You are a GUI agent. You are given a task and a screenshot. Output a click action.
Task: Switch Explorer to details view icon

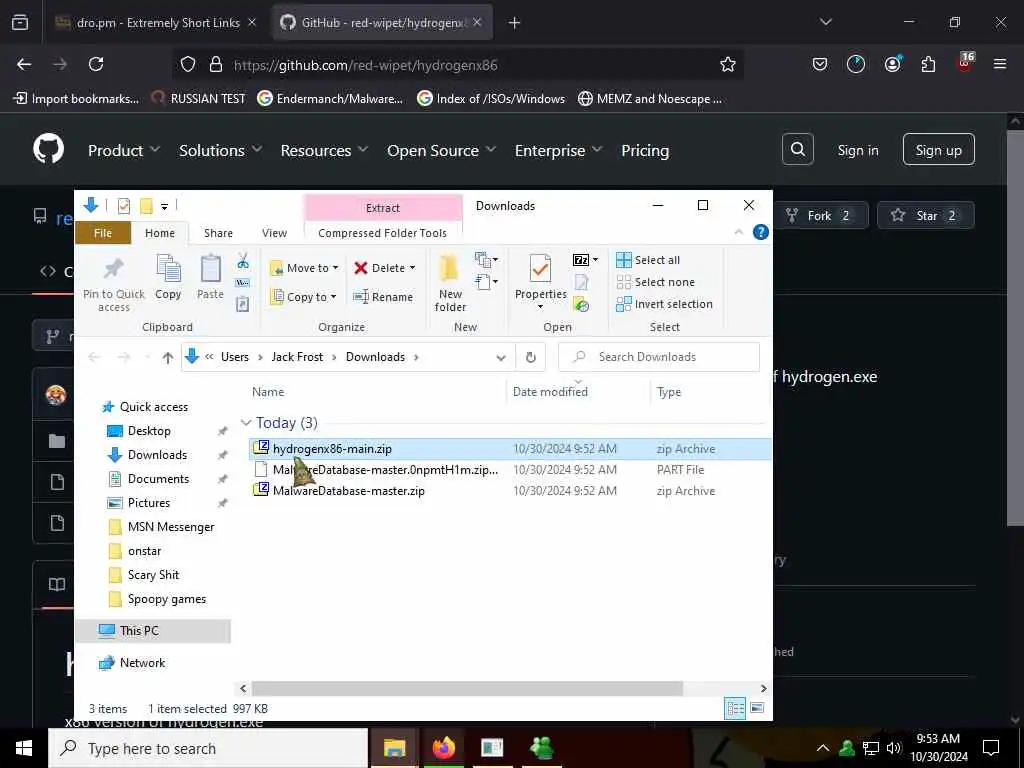tap(735, 709)
